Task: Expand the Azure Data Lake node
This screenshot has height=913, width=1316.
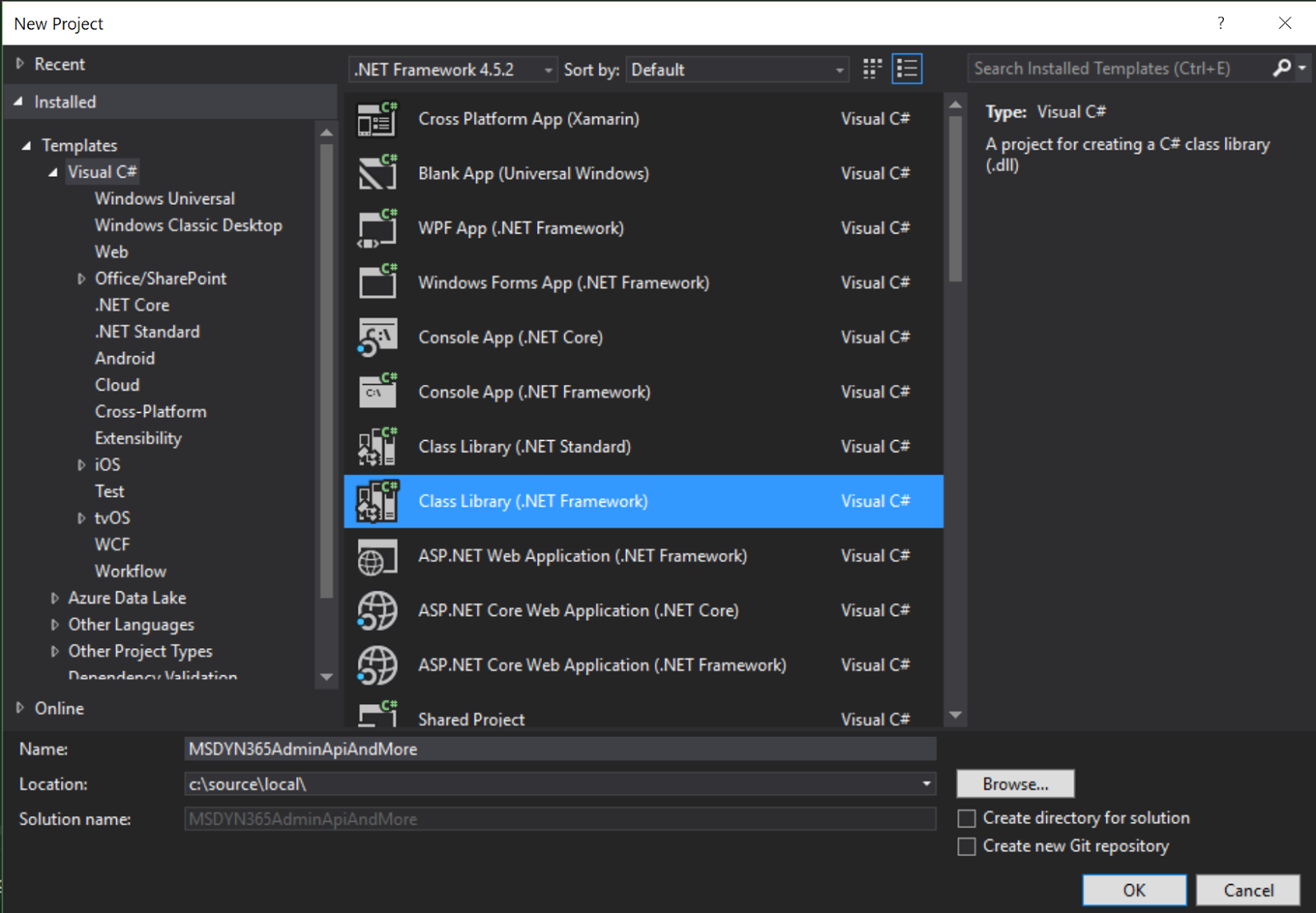Action: coord(54,598)
